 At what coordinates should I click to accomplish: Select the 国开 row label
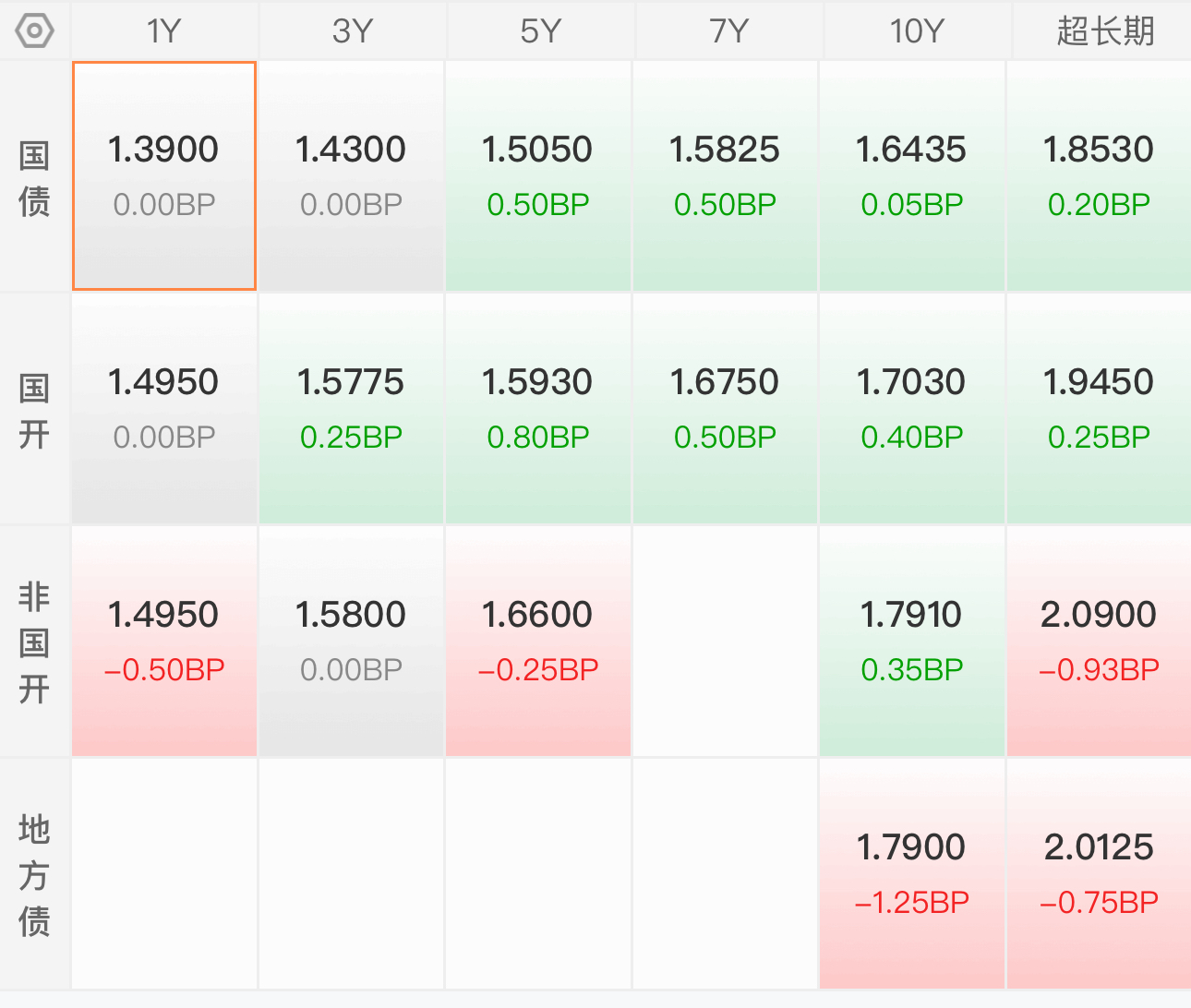[x=34, y=411]
